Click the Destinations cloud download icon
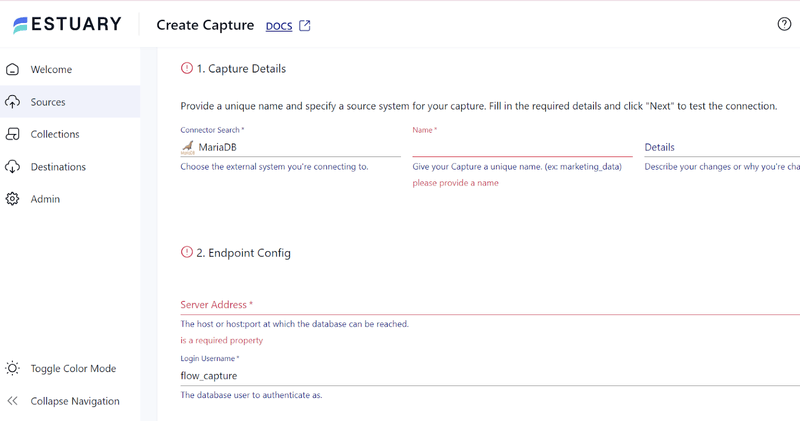Screen dimensions: 800x421 (13, 166)
